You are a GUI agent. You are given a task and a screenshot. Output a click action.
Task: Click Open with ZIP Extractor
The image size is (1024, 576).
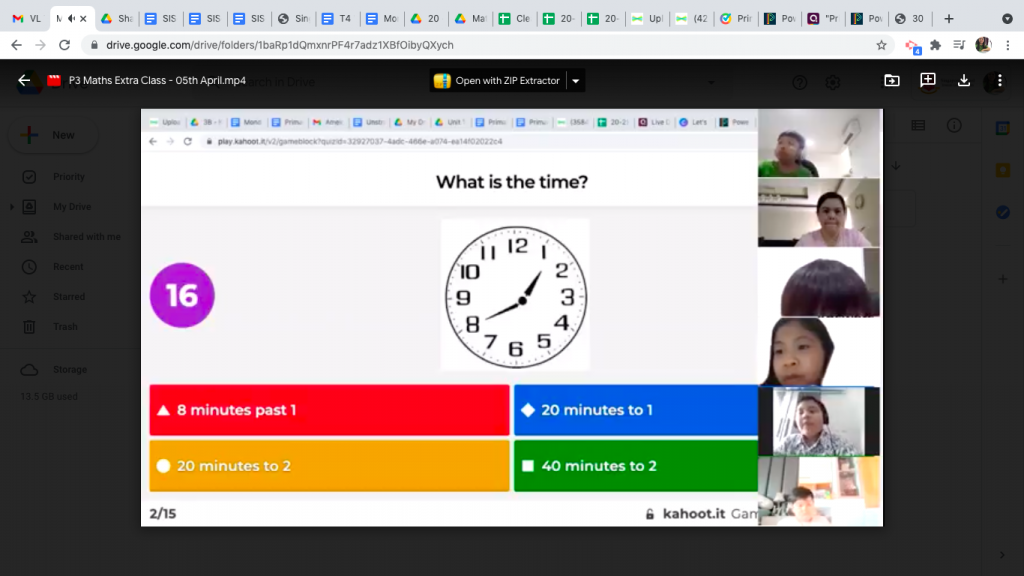pyautogui.click(x=497, y=81)
